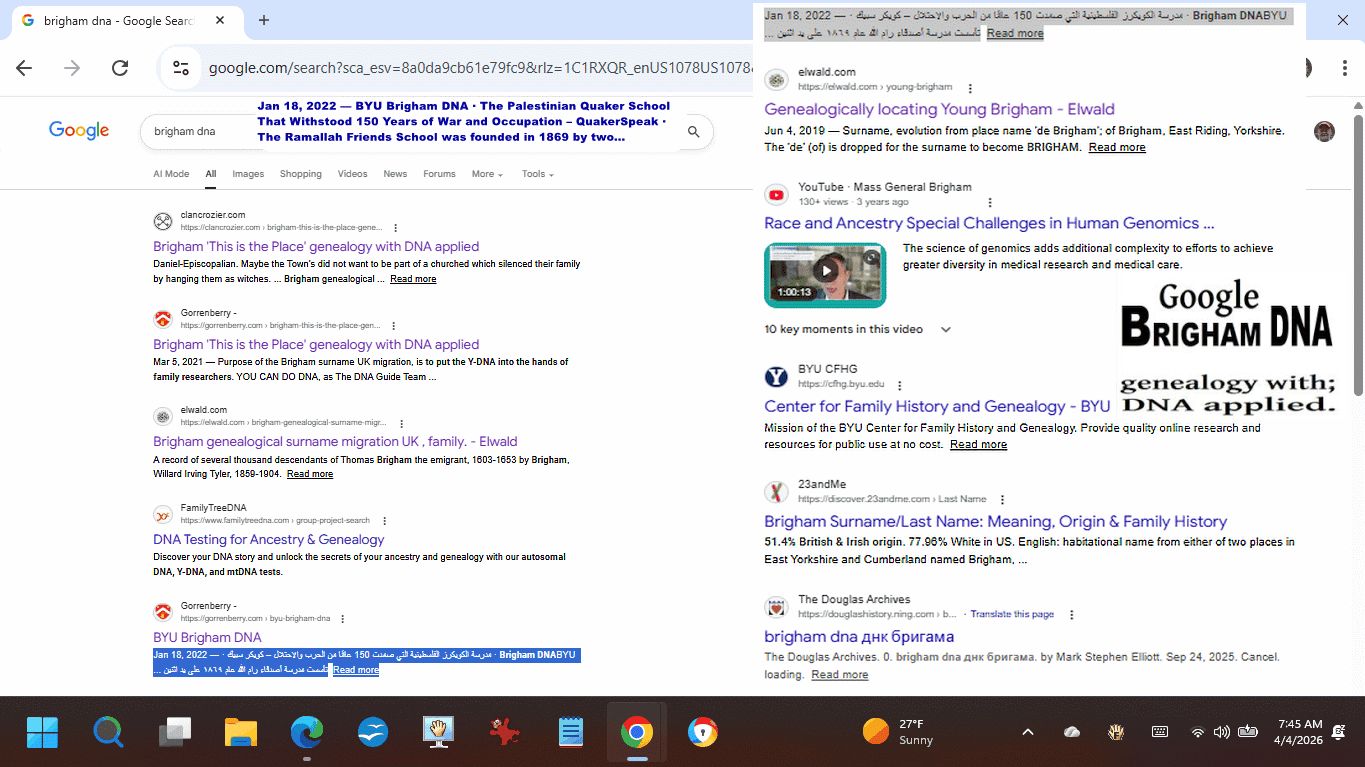Screen dimensions: 1365x767
Task: Click three-dot menu beside clancrozier.com result
Action: click(x=396, y=228)
